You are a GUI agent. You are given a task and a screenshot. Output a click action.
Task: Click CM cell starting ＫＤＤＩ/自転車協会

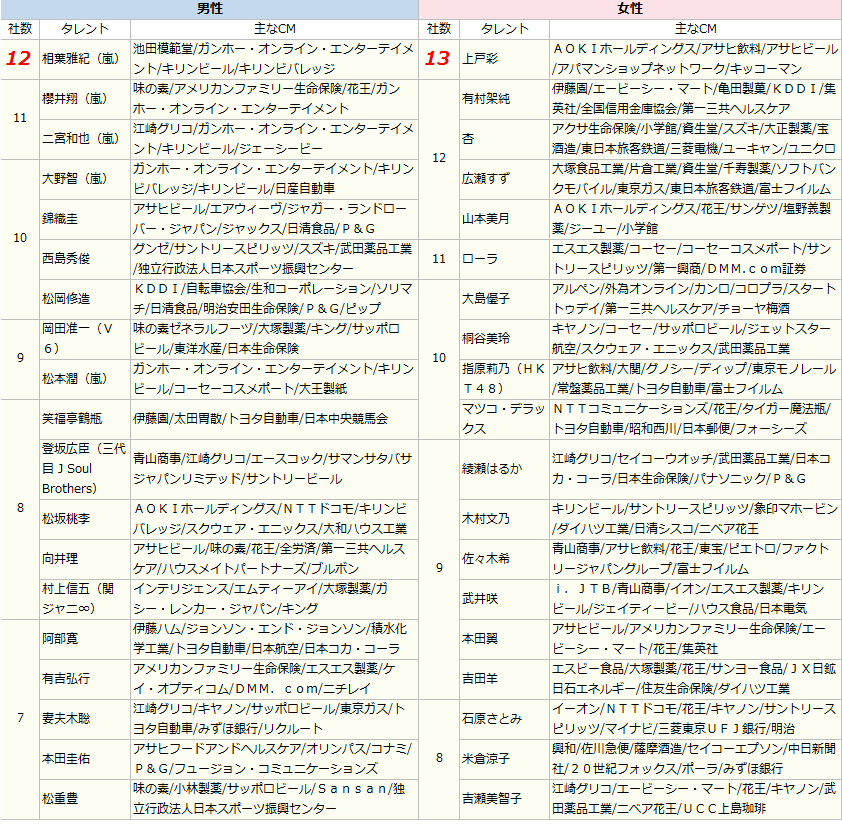click(x=274, y=299)
